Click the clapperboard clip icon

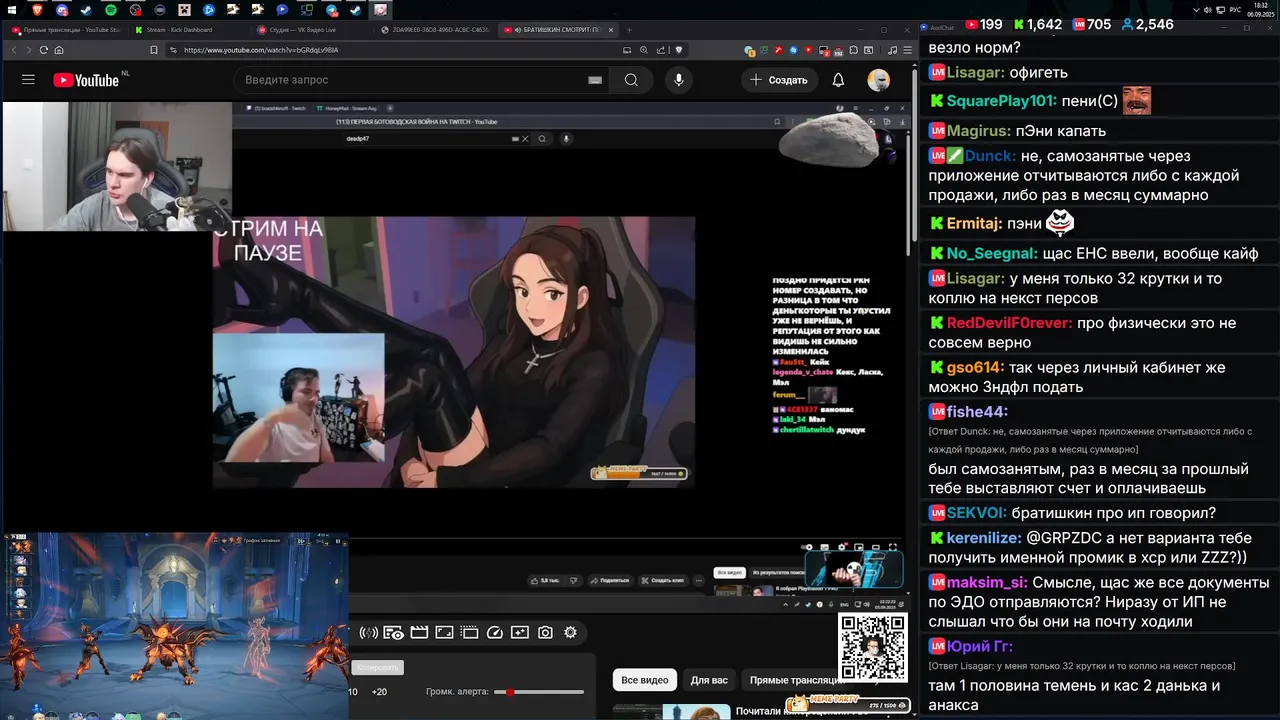coord(419,632)
